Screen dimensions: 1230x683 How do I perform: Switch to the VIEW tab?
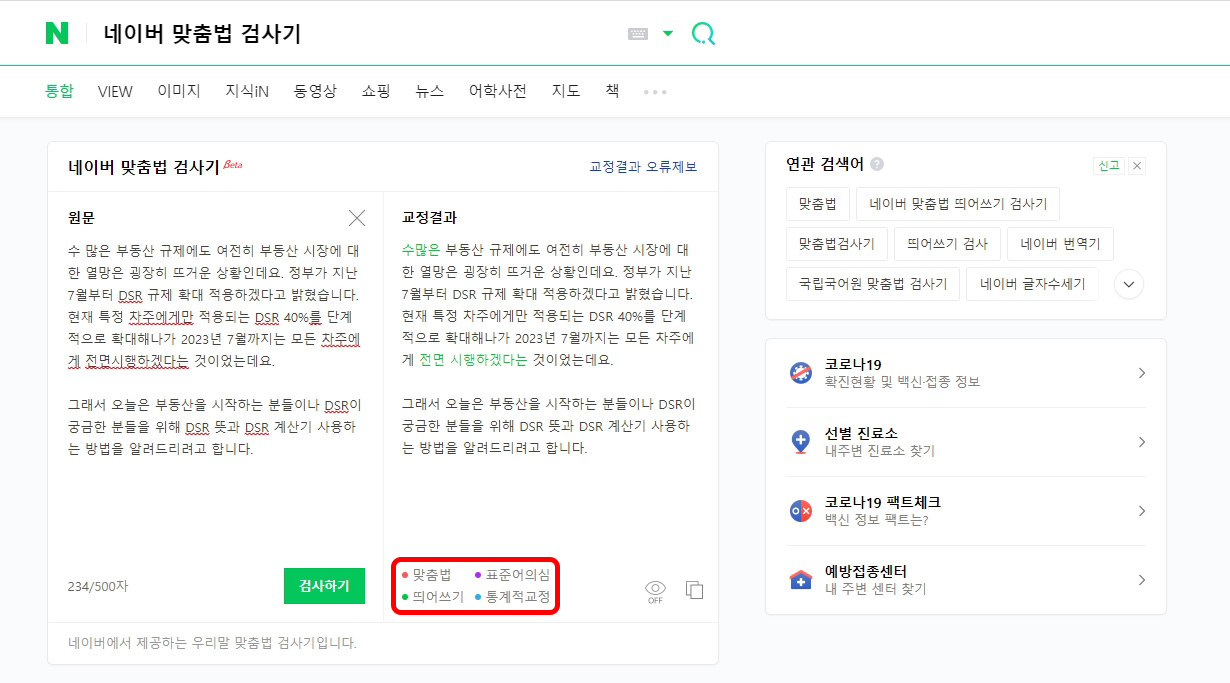[115, 91]
